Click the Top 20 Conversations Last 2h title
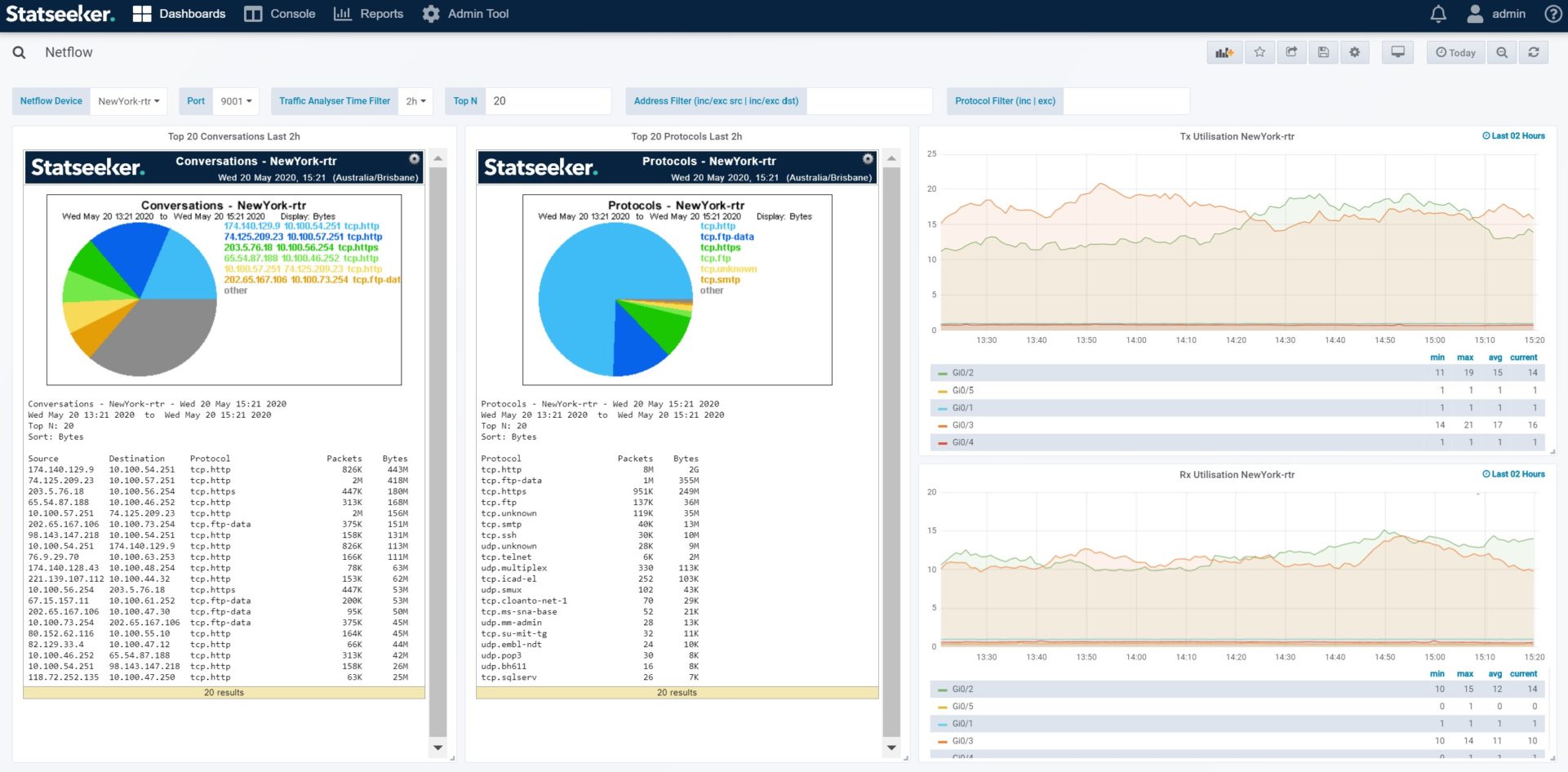Image resolution: width=1568 pixels, height=772 pixels. tap(234, 136)
